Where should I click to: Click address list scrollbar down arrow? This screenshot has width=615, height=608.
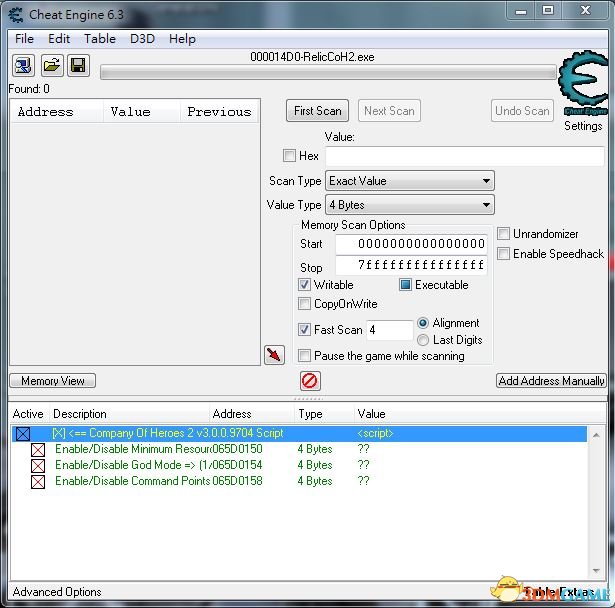(596, 571)
